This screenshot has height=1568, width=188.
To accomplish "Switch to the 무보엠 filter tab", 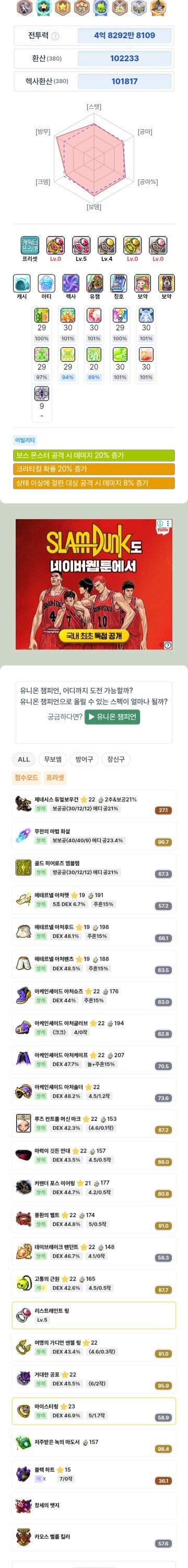I will 53,759.
